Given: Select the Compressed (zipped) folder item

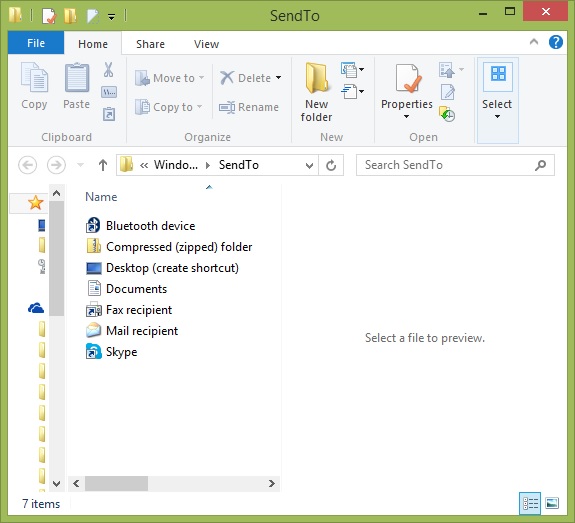Looking at the screenshot, I should click(169, 247).
